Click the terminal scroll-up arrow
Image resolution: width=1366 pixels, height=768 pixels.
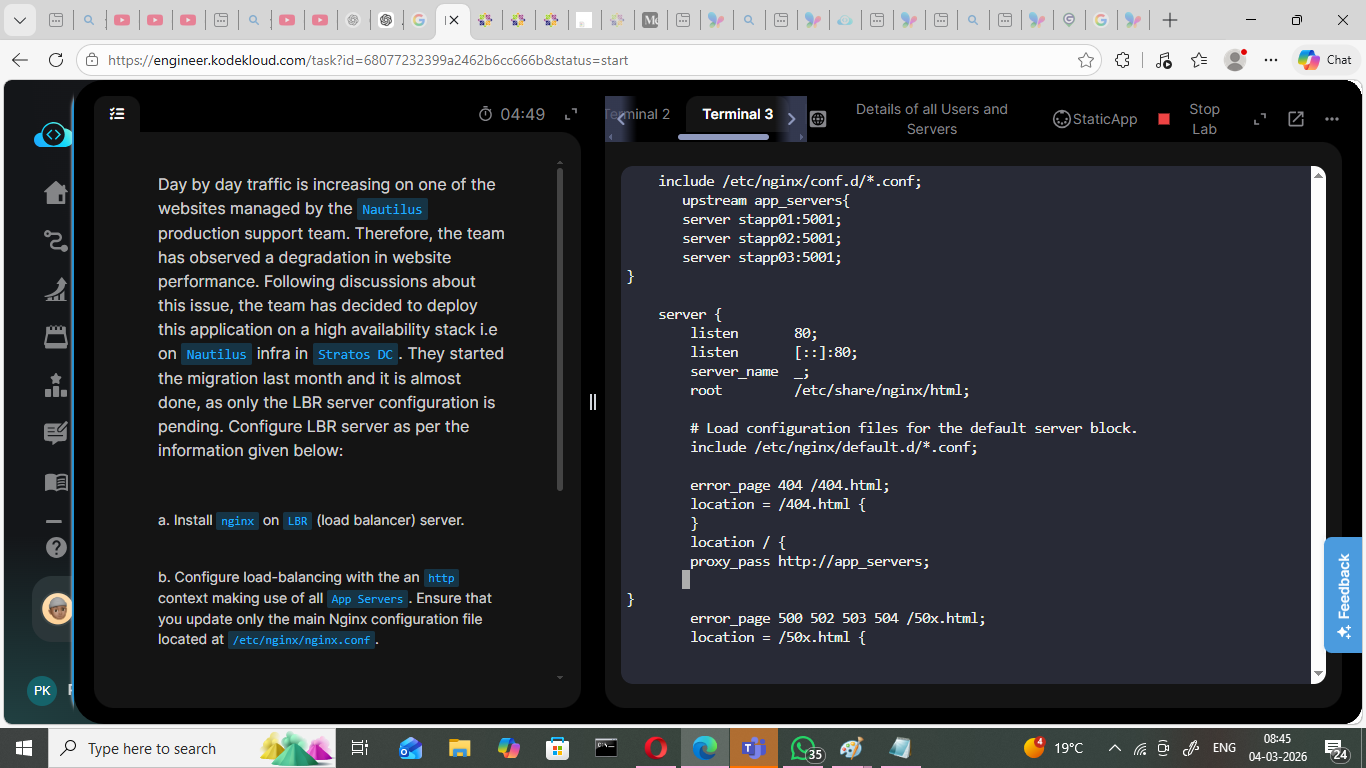point(1319,177)
